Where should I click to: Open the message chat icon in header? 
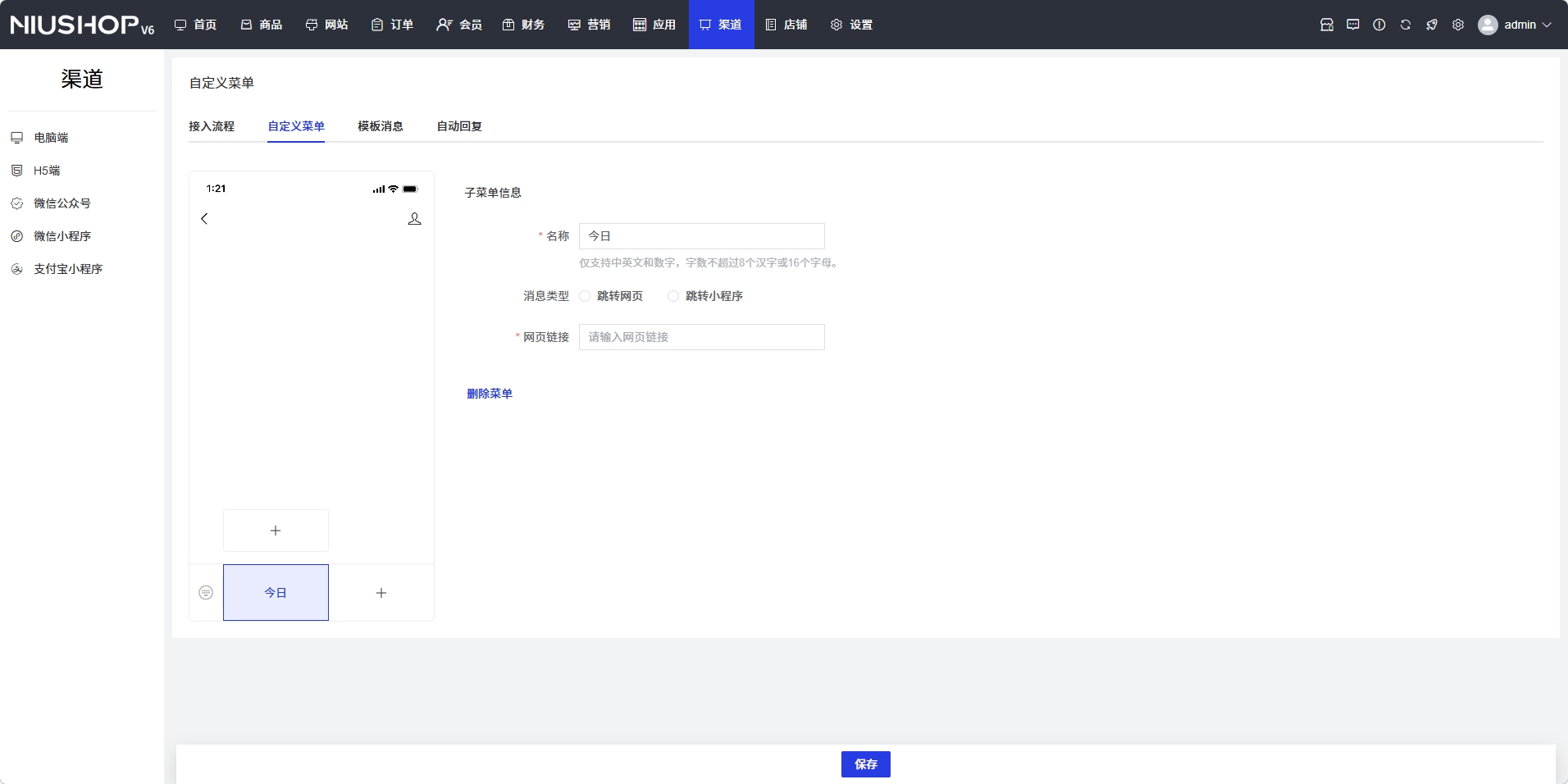pos(1352,25)
